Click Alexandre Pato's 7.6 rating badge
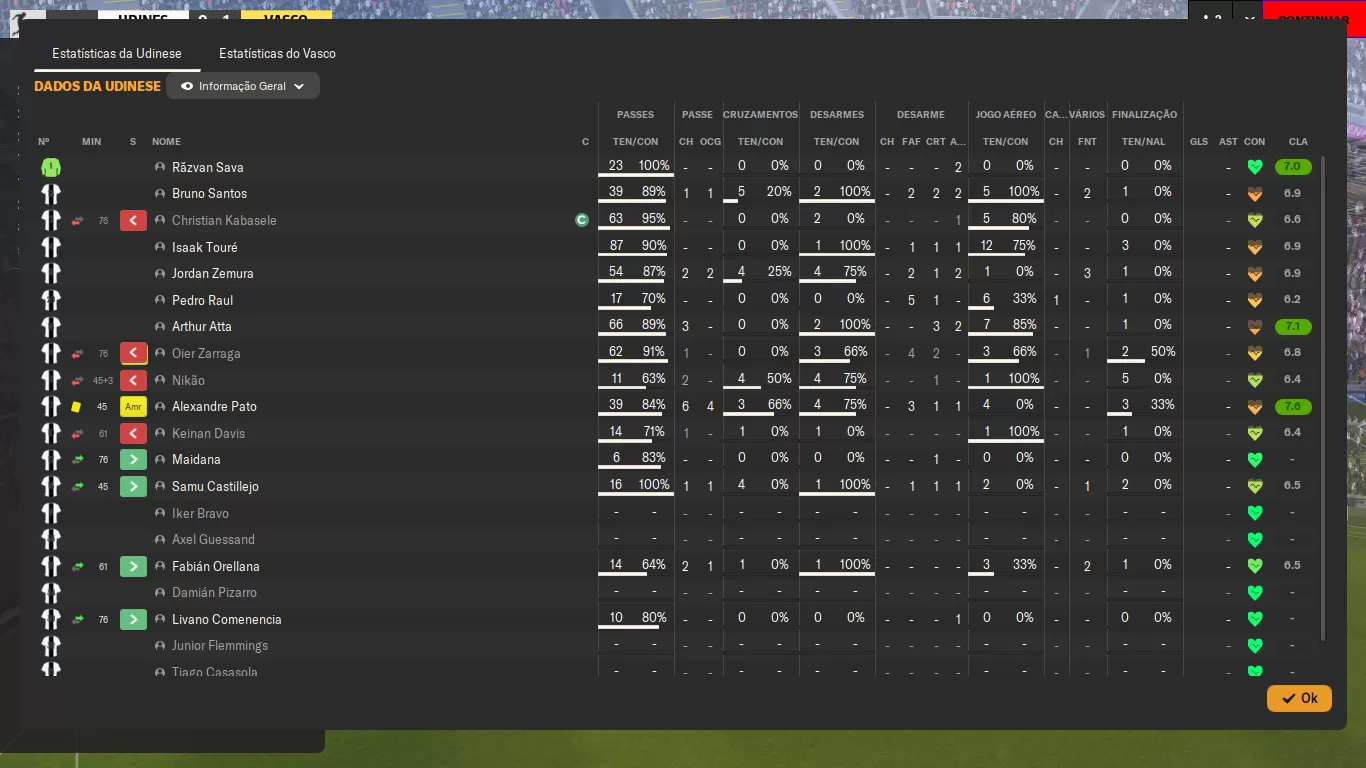 1293,407
